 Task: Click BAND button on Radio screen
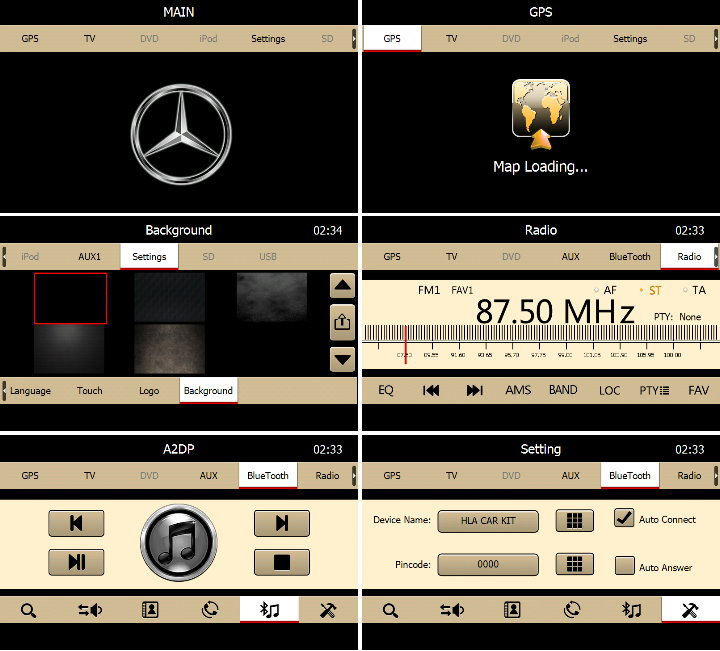[563, 390]
